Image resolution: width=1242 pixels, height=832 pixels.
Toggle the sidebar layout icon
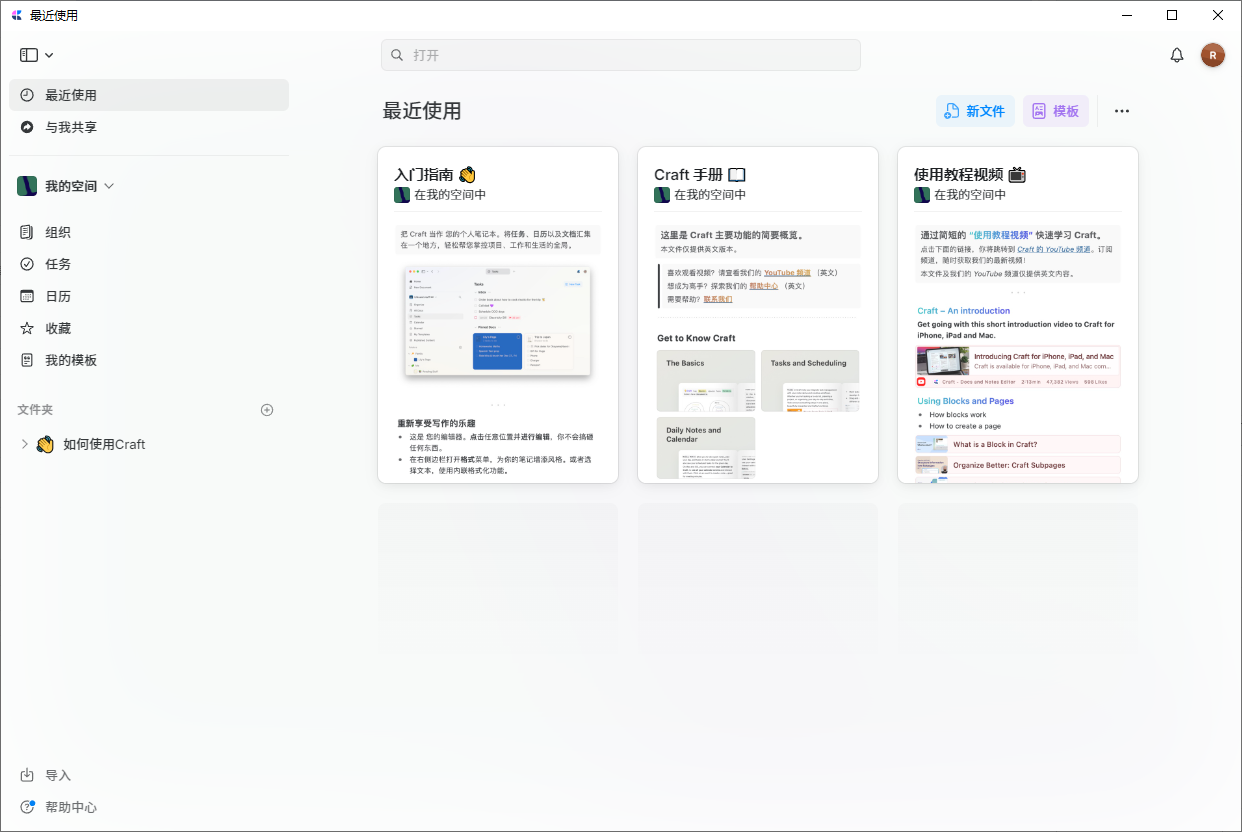tap(28, 55)
